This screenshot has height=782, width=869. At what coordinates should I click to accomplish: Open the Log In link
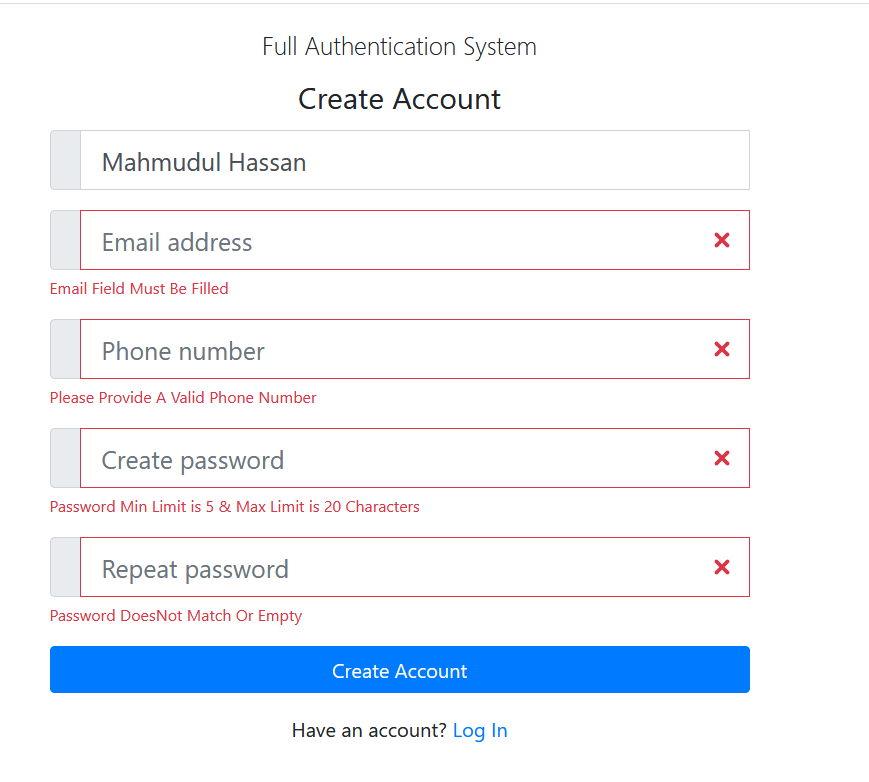click(480, 730)
